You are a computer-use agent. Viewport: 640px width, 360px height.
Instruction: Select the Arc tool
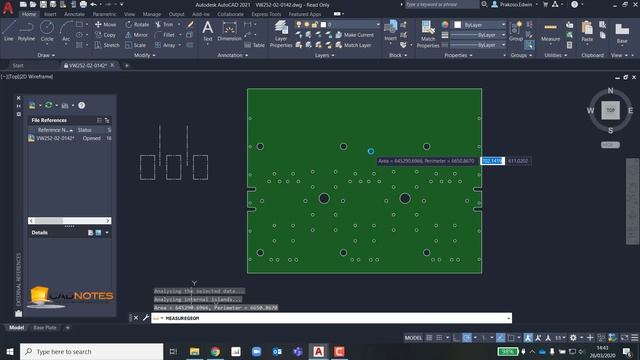click(x=66, y=31)
